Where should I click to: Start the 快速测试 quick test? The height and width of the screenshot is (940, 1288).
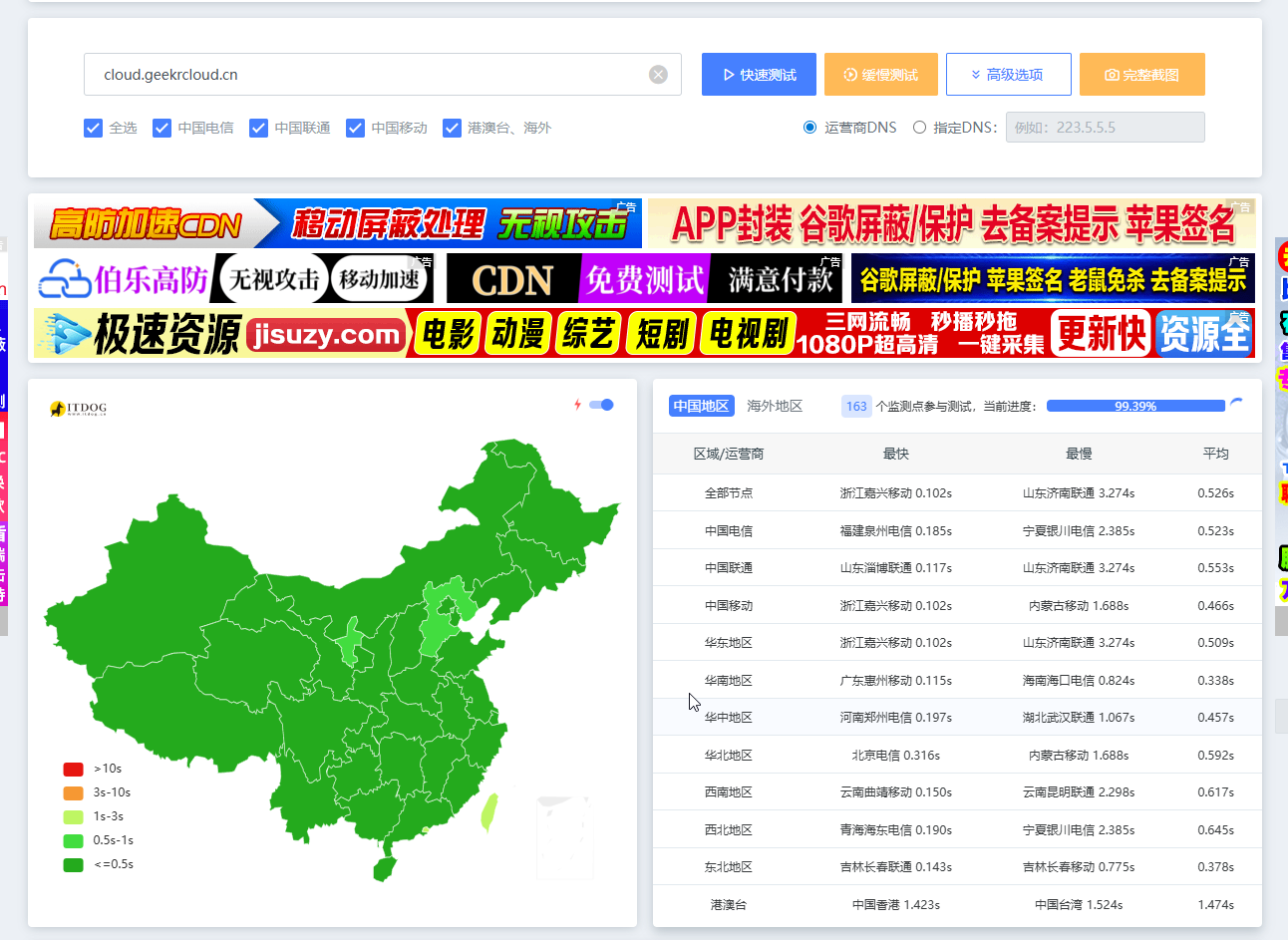point(759,75)
